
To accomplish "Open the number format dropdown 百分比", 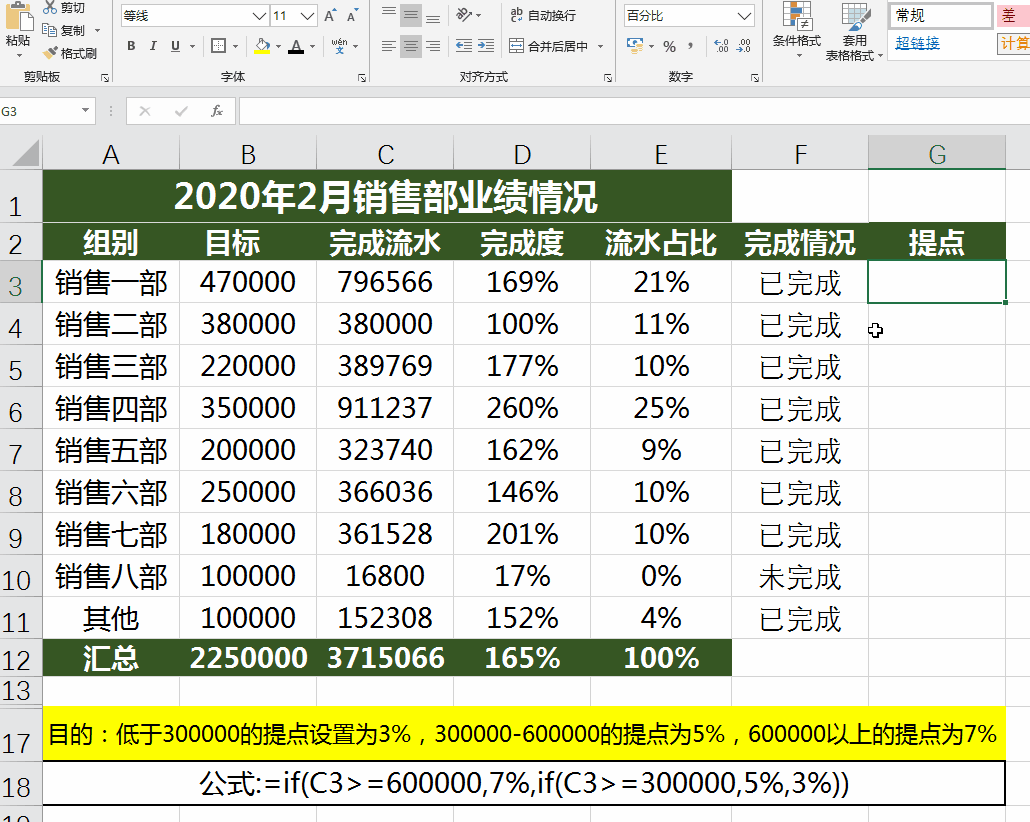I will [x=744, y=16].
